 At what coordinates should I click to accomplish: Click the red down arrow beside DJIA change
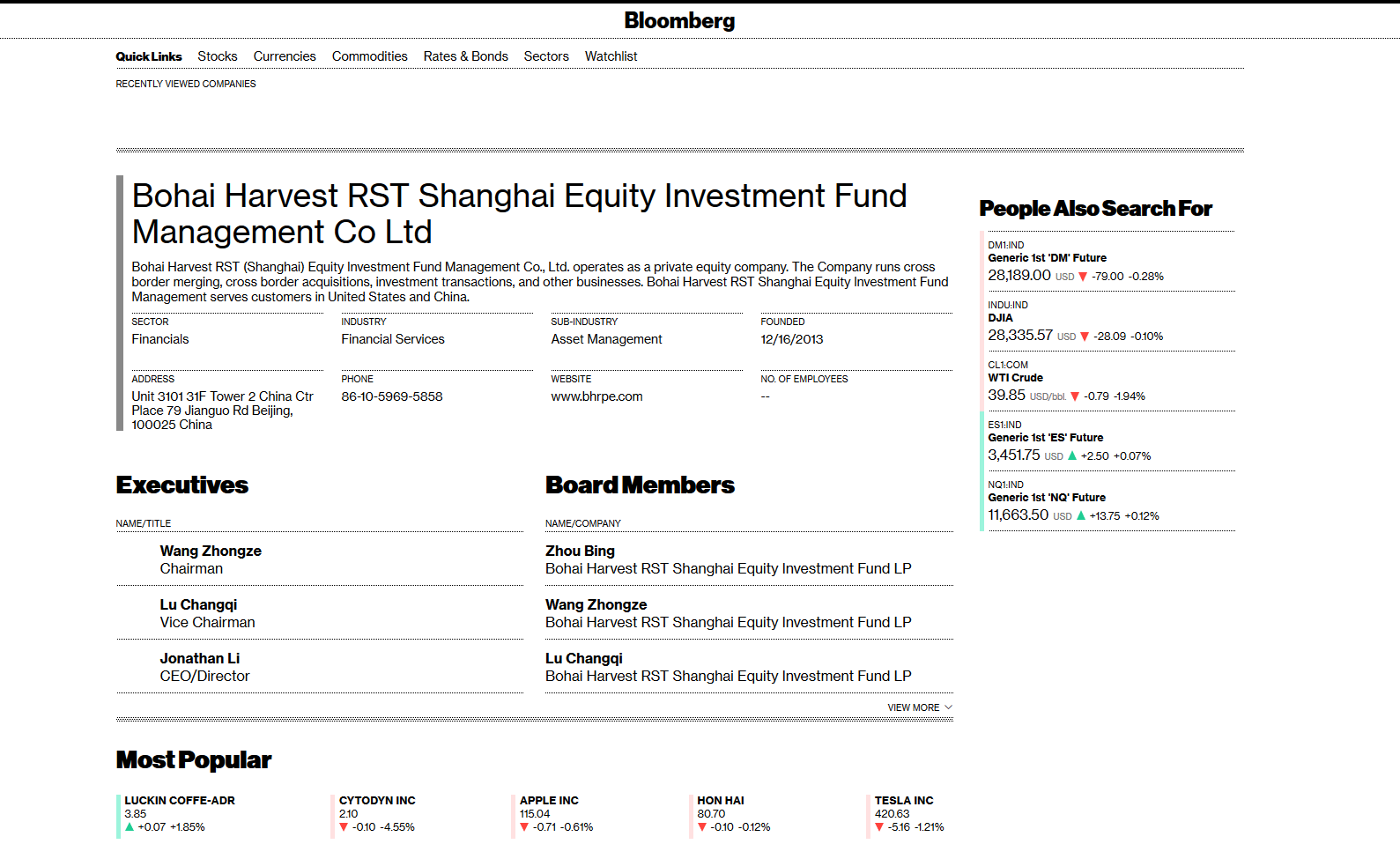pos(1085,337)
